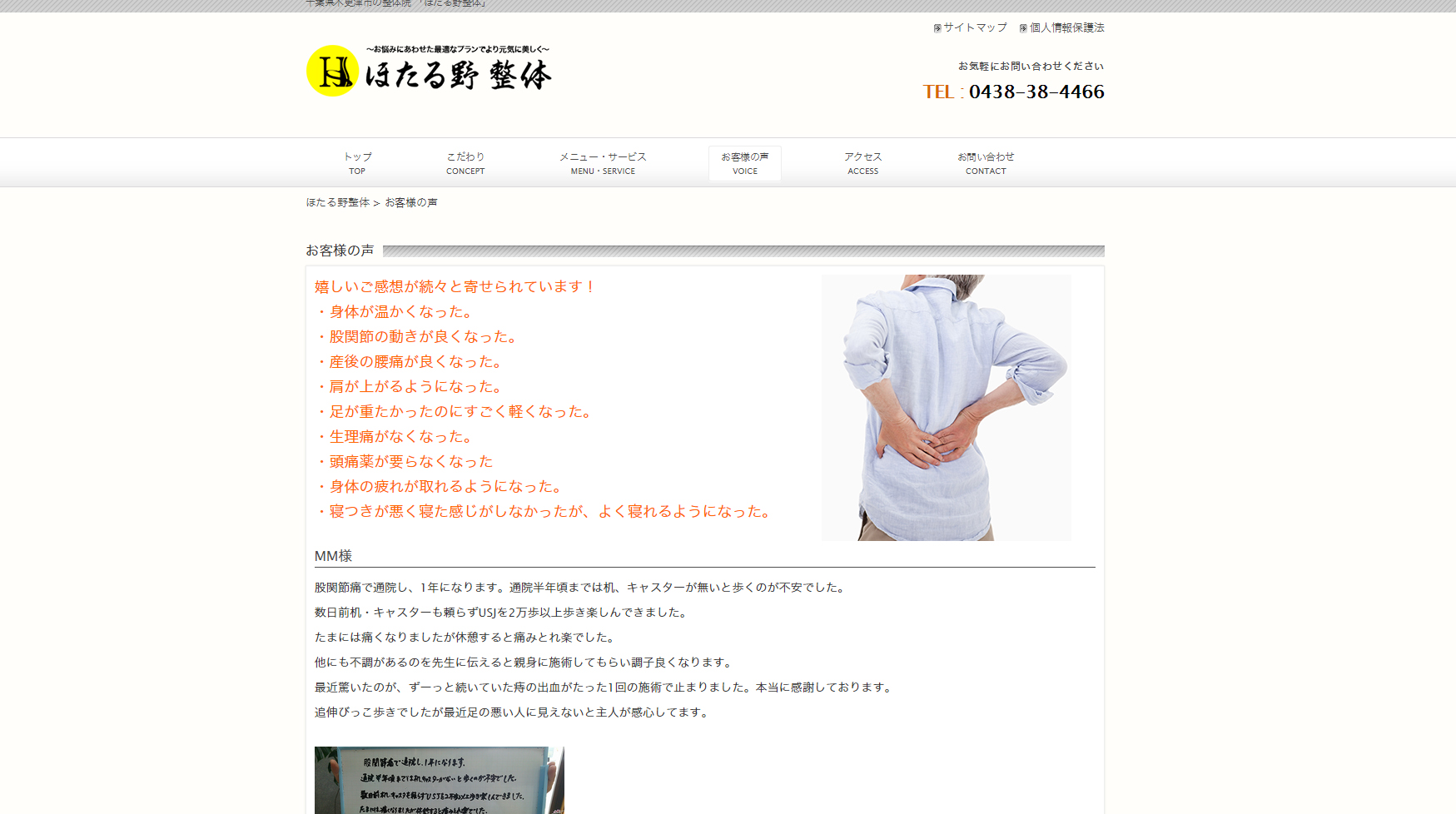This screenshot has height=814, width=1456.
Task: Open the アクセス ACCESS menu item
Action: (863, 163)
